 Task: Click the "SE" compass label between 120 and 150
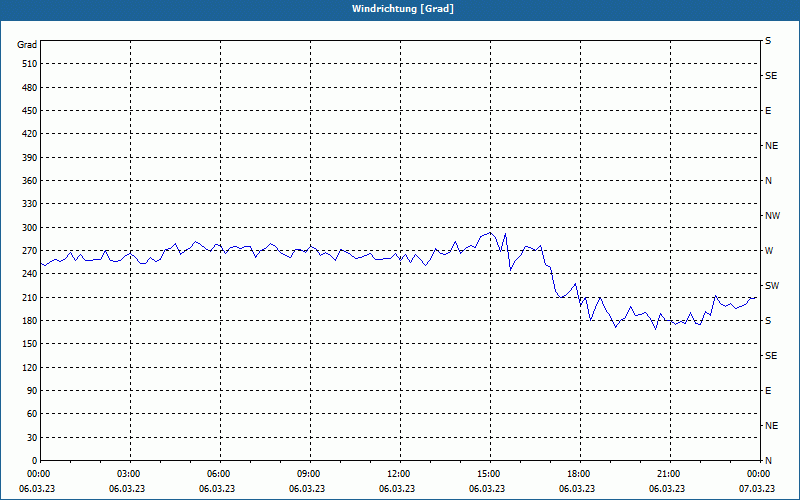(771, 356)
